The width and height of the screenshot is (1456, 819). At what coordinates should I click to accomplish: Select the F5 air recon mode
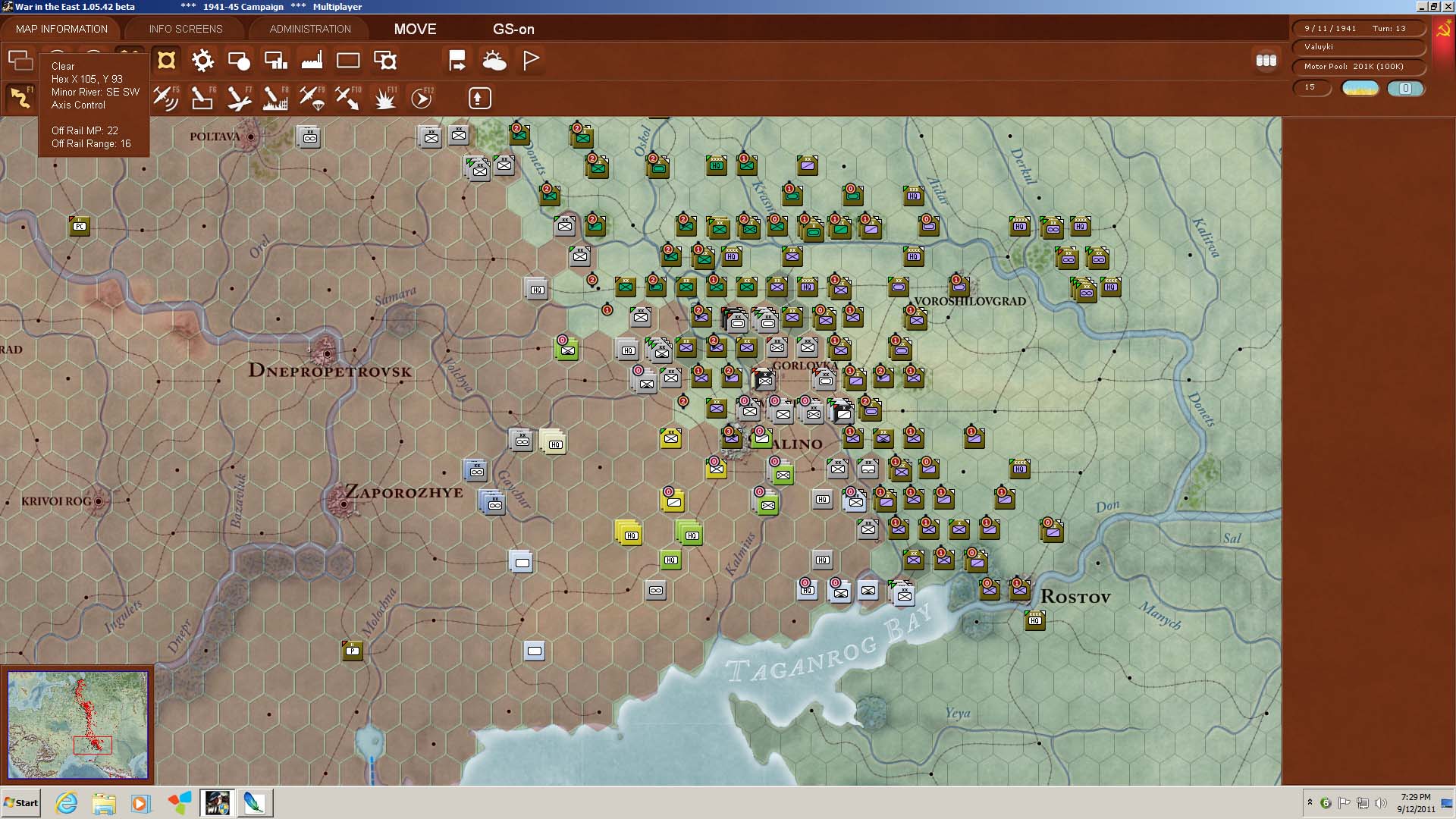(166, 98)
